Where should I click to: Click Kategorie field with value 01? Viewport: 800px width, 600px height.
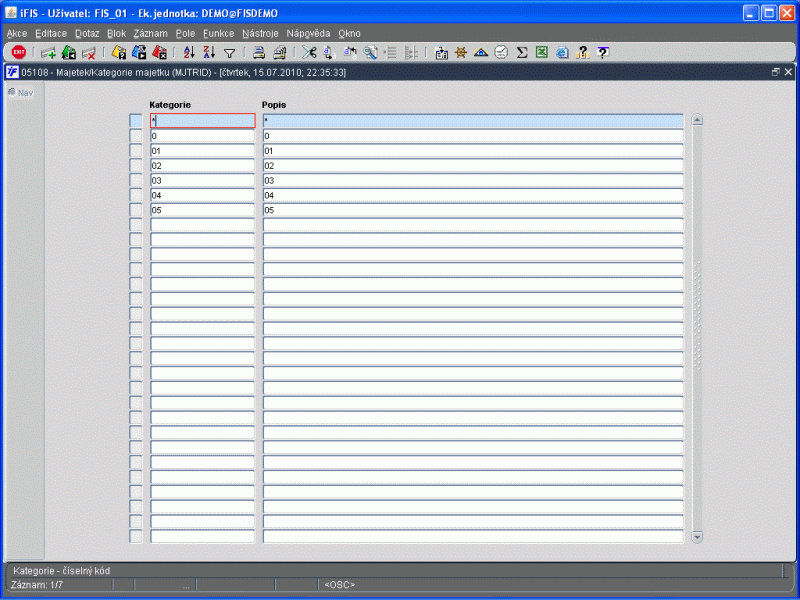tap(203, 151)
